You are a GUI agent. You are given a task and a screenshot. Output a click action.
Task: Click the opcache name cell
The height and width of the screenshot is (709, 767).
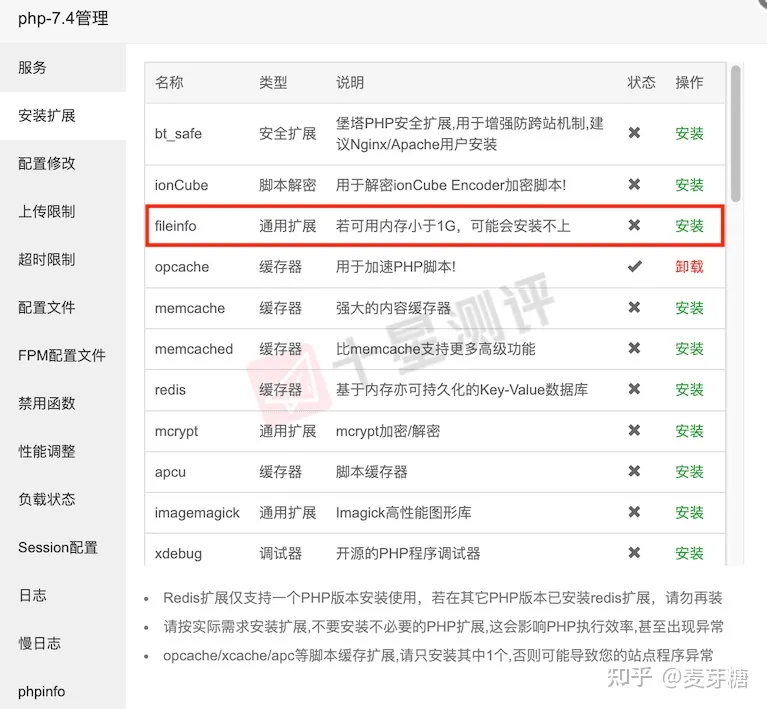pyautogui.click(x=182, y=267)
